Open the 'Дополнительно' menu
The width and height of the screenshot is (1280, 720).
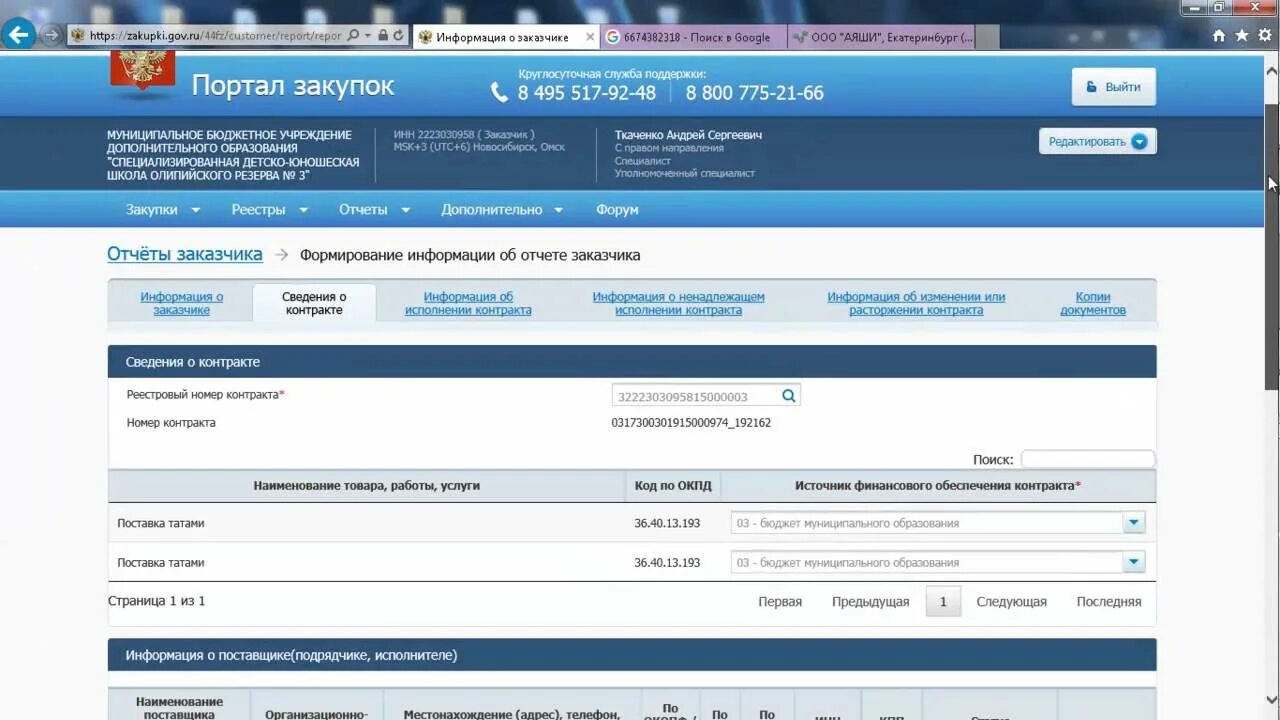[x=502, y=209]
